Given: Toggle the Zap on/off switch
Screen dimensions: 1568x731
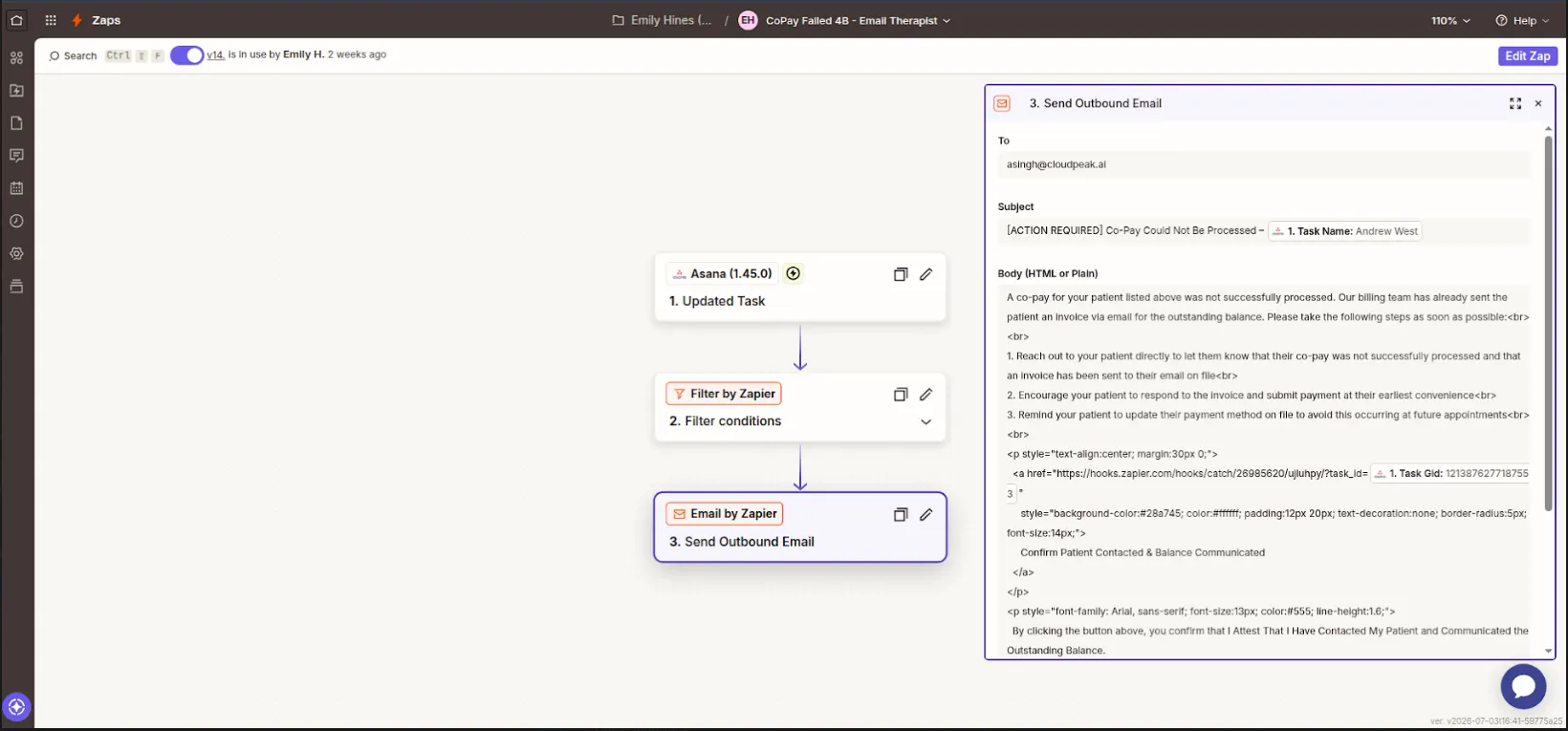Looking at the screenshot, I should tap(187, 55).
